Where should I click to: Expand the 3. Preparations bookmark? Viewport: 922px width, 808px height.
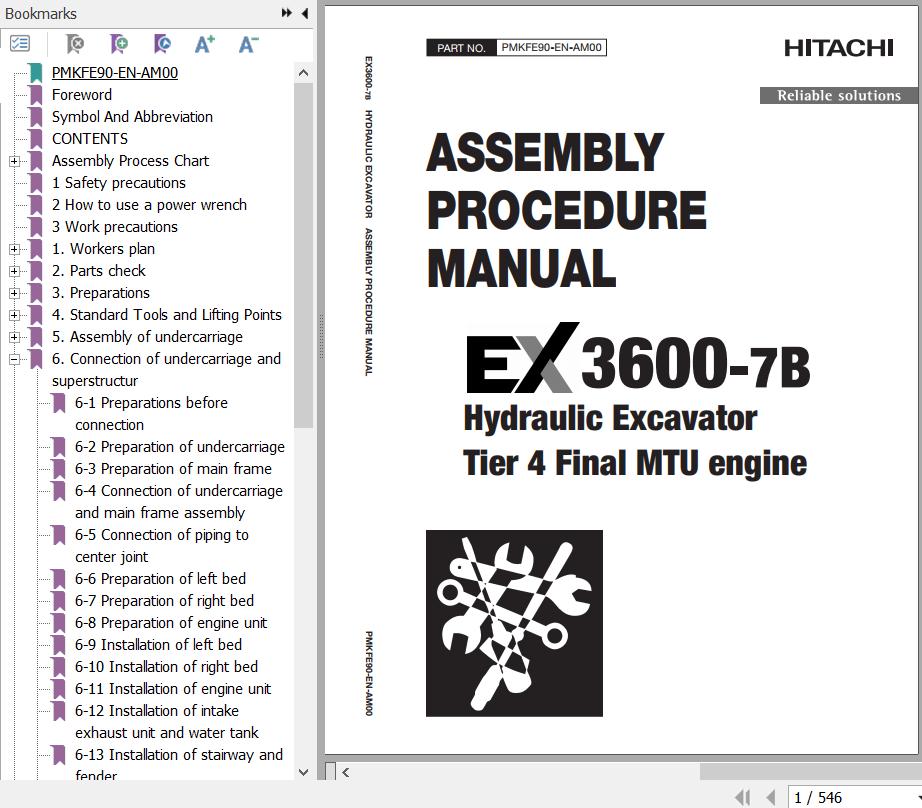click(x=15, y=293)
